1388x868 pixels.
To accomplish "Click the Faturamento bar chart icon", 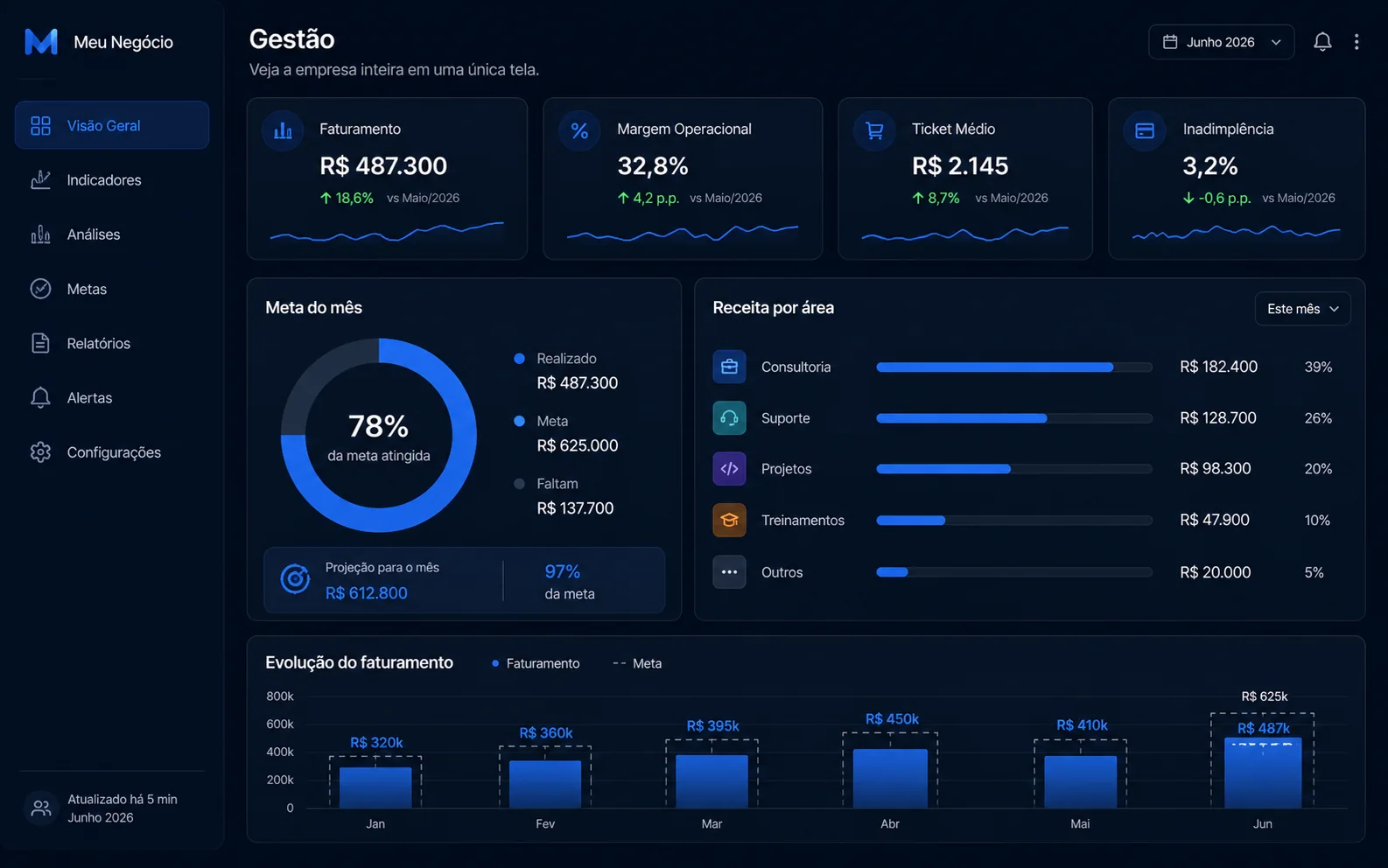I will 283,131.
